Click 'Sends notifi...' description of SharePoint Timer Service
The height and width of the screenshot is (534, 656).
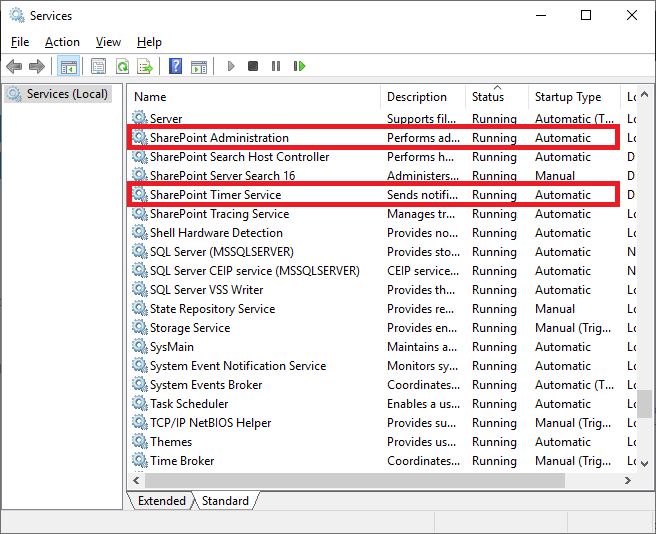[422, 194]
